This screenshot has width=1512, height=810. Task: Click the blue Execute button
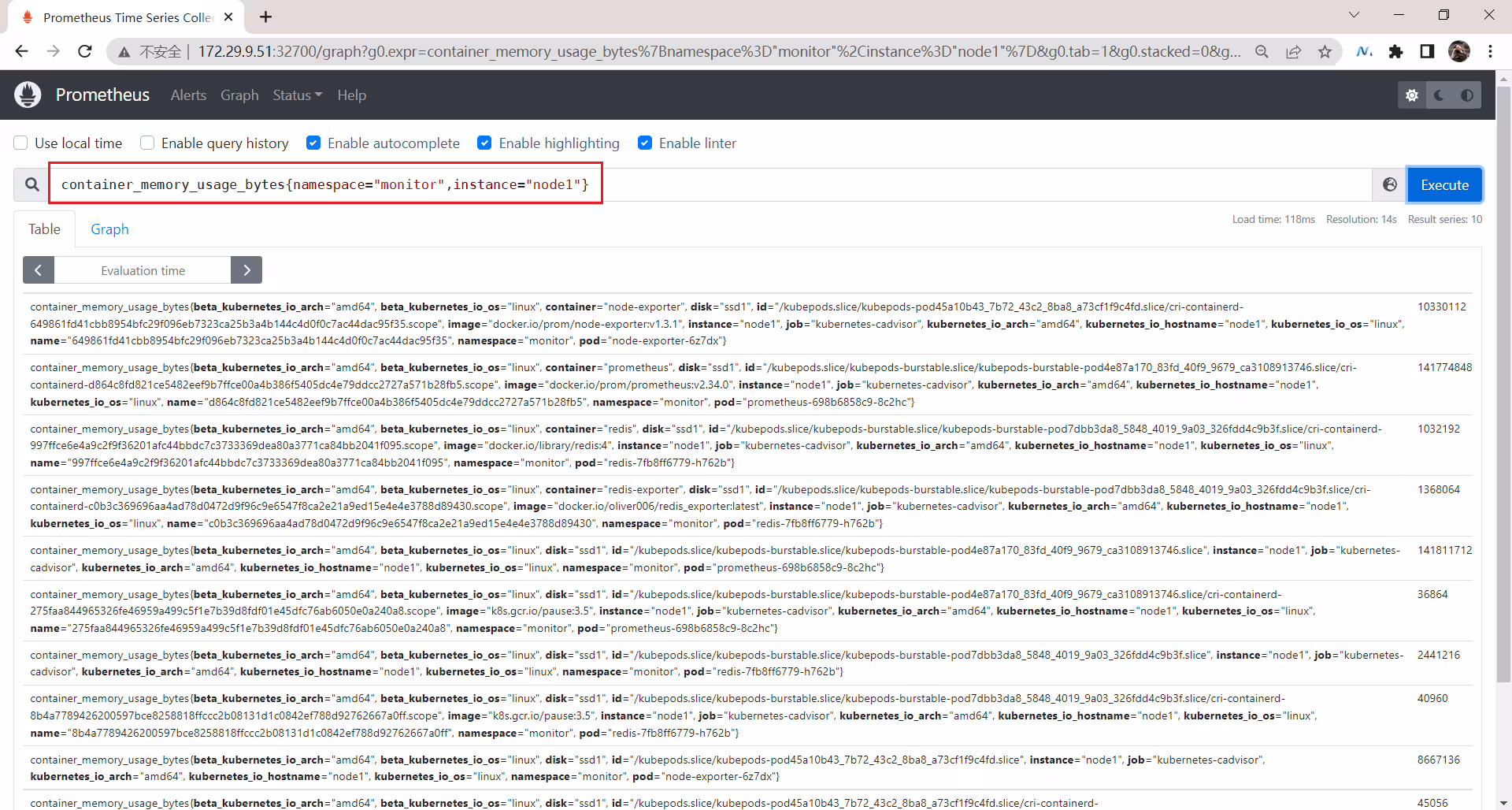1444,184
